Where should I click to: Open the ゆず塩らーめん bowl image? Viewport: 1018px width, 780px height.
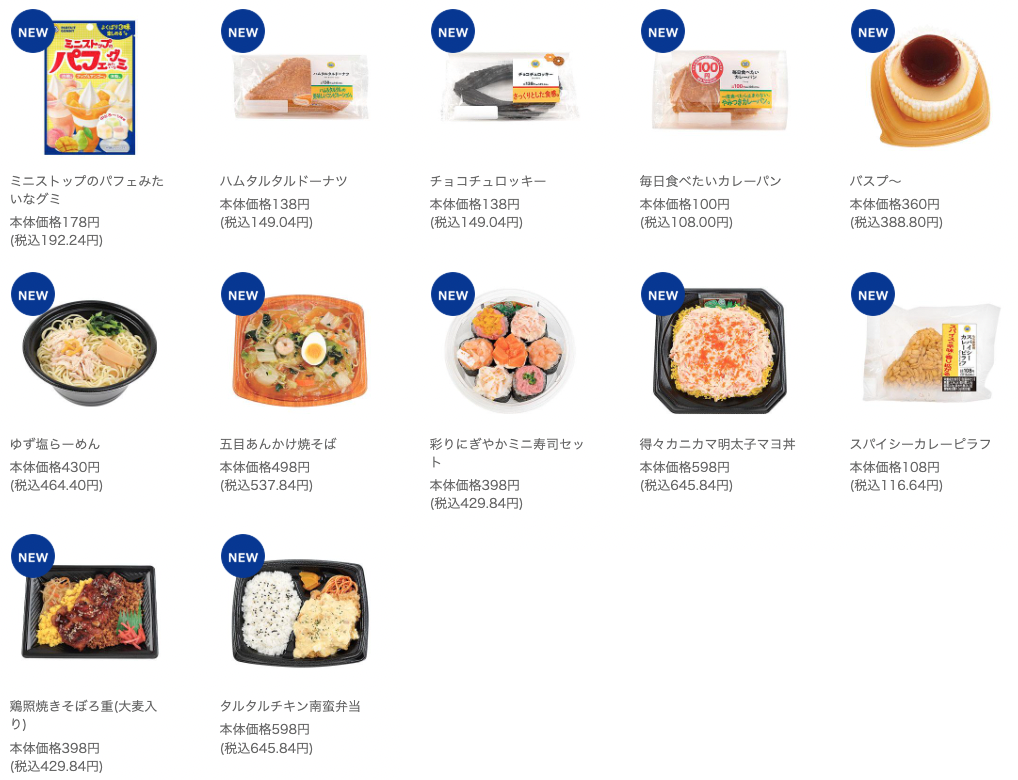[x=90, y=352]
